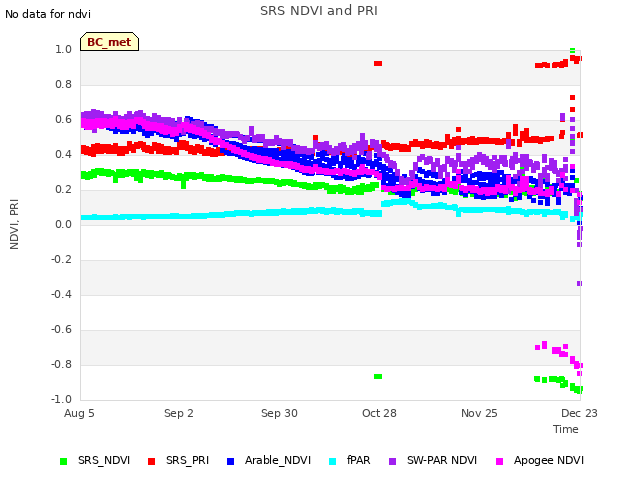The image size is (640, 480).
Task: Click the 1.0 y-axis tick label
Action: pyautogui.click(x=63, y=49)
